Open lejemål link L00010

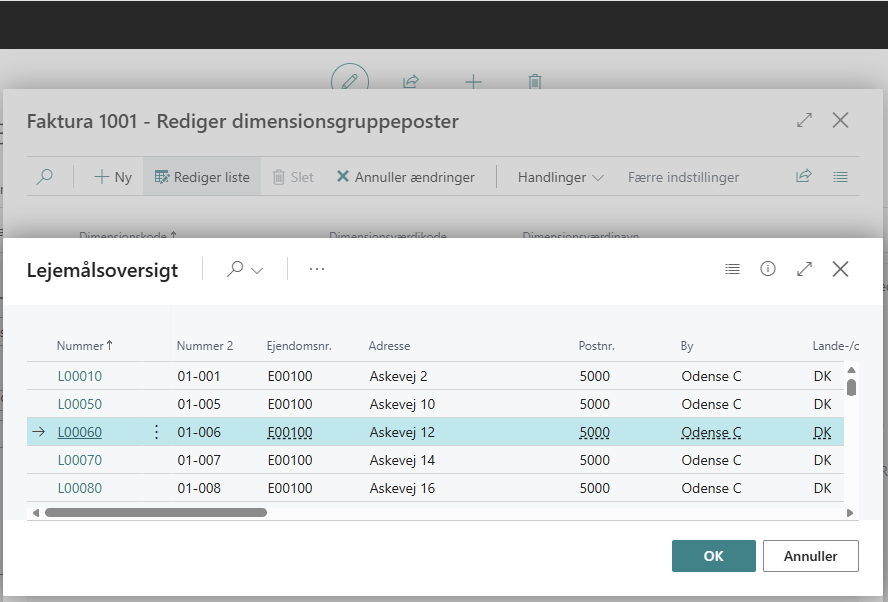coord(80,376)
